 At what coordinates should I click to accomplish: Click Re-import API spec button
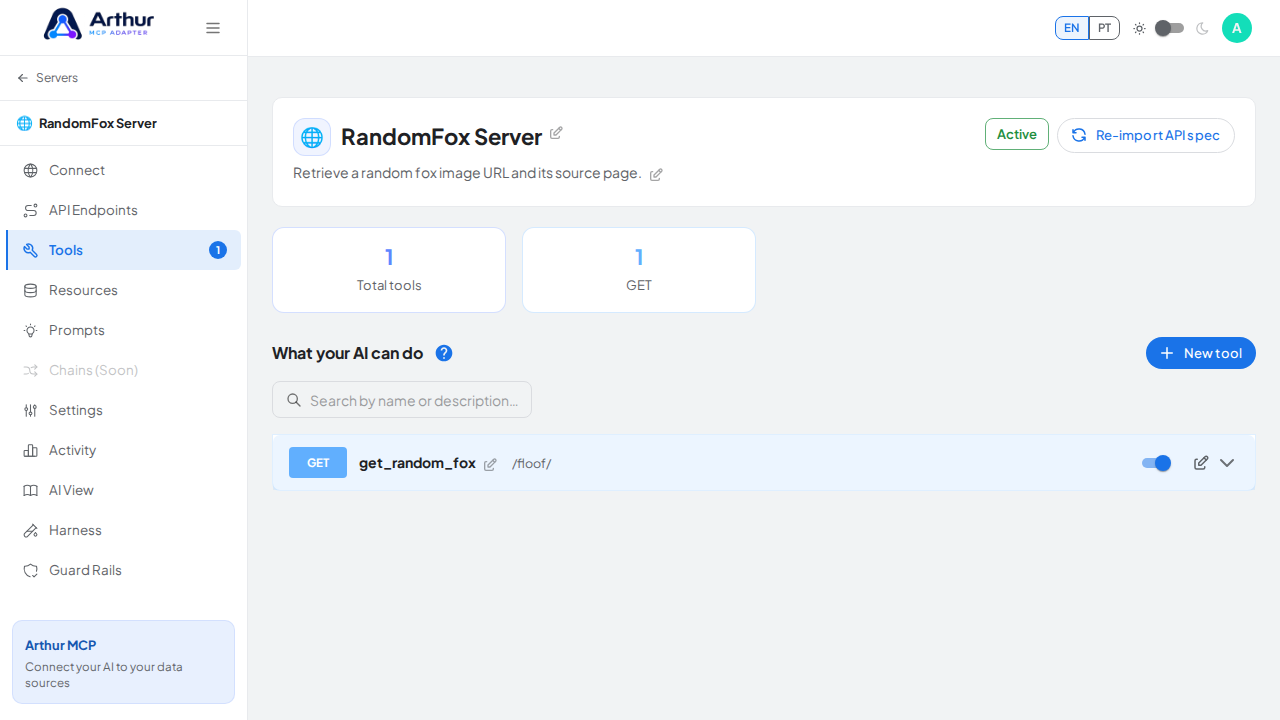tap(1146, 135)
